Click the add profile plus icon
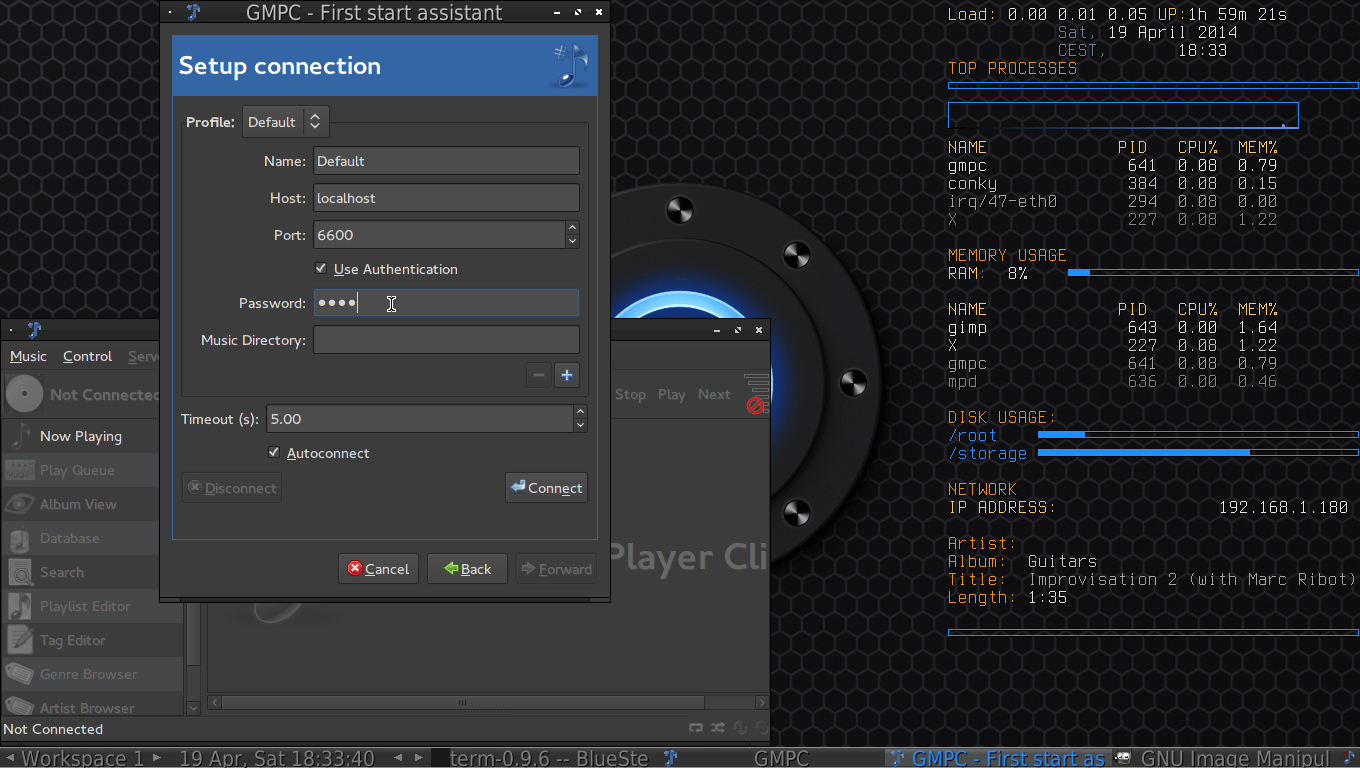Viewport: 1360px width, 768px height. (x=567, y=375)
